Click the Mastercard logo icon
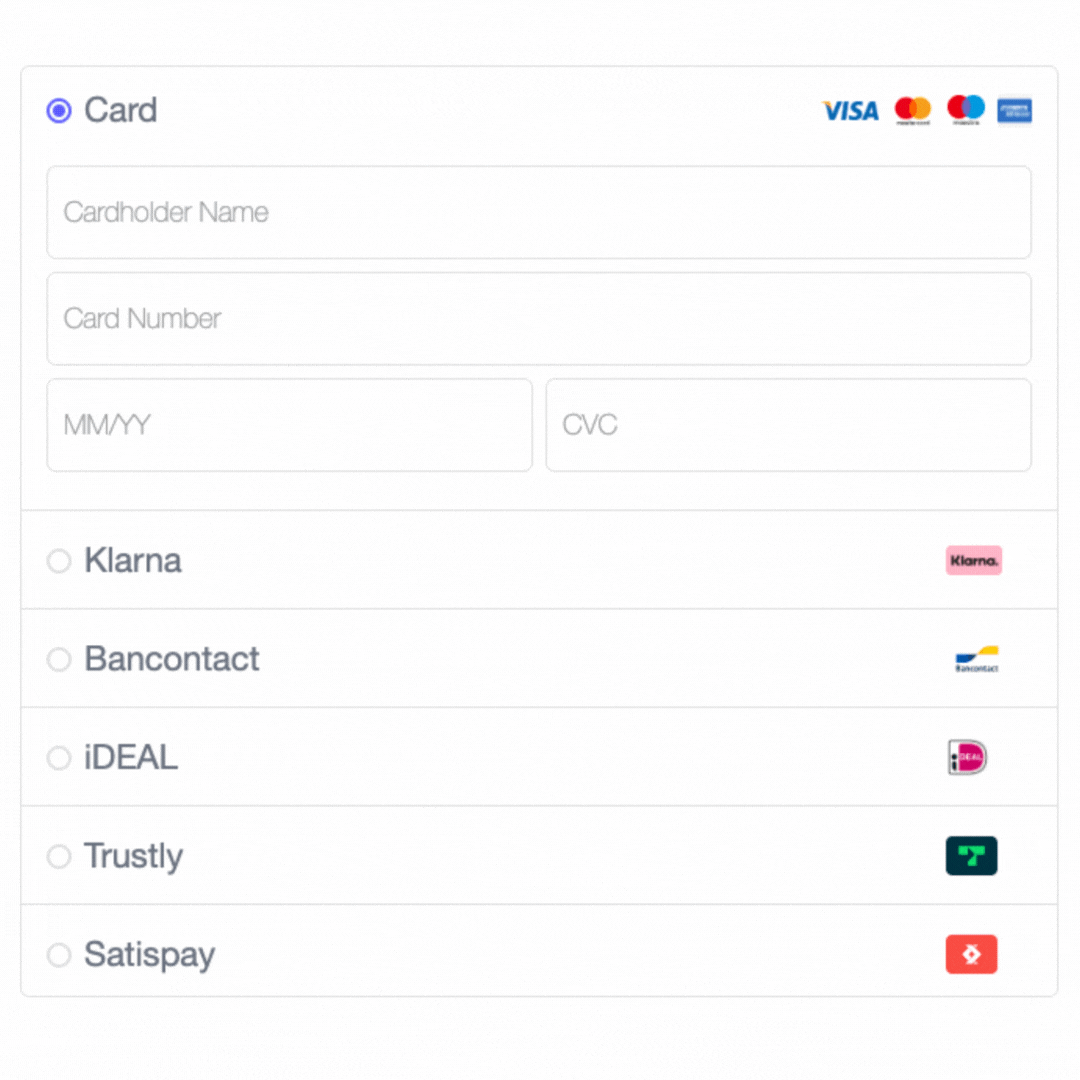This screenshot has height=1080, width=1080. [912, 110]
